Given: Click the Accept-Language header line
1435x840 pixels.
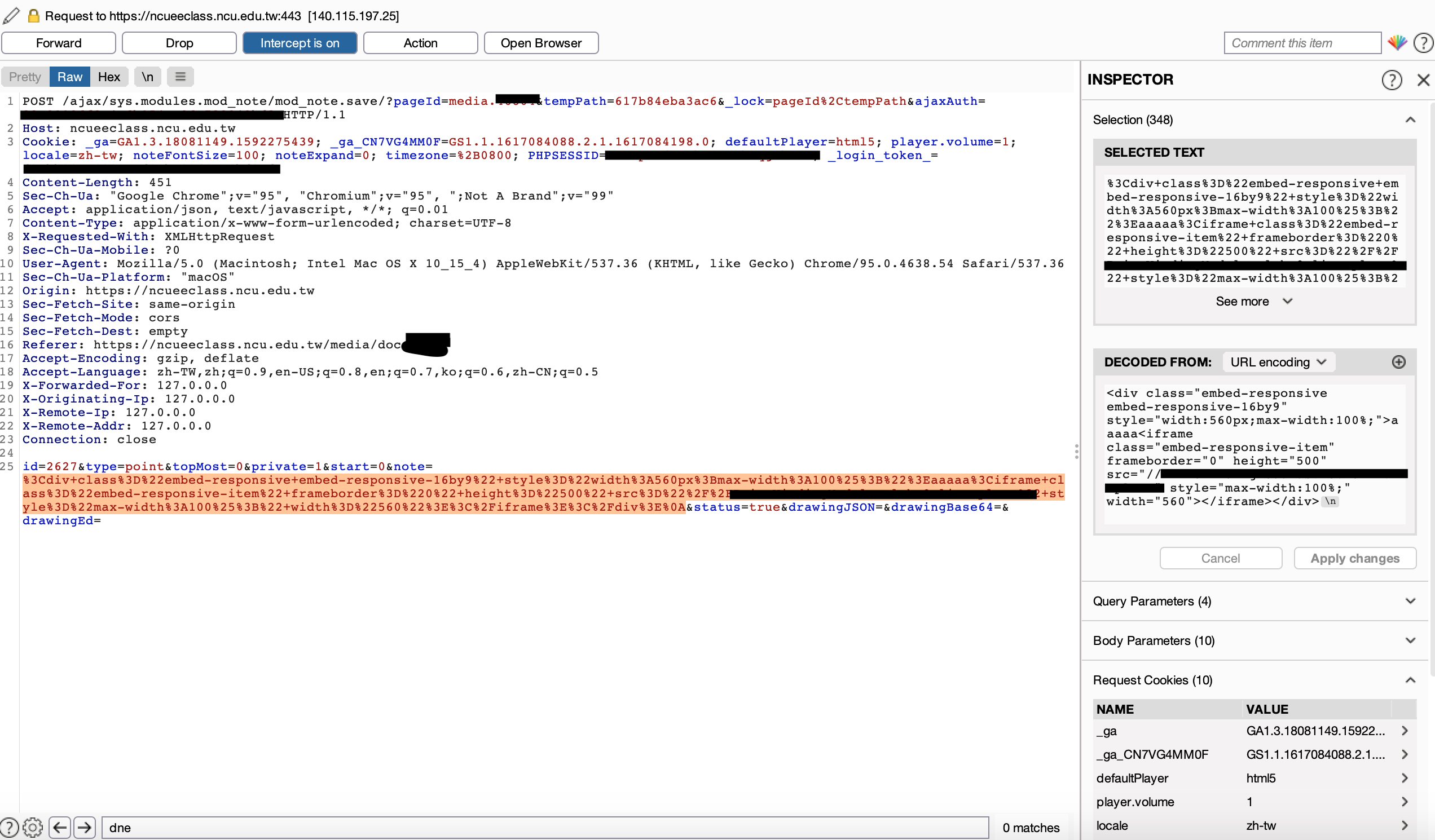Looking at the screenshot, I should click(310, 372).
